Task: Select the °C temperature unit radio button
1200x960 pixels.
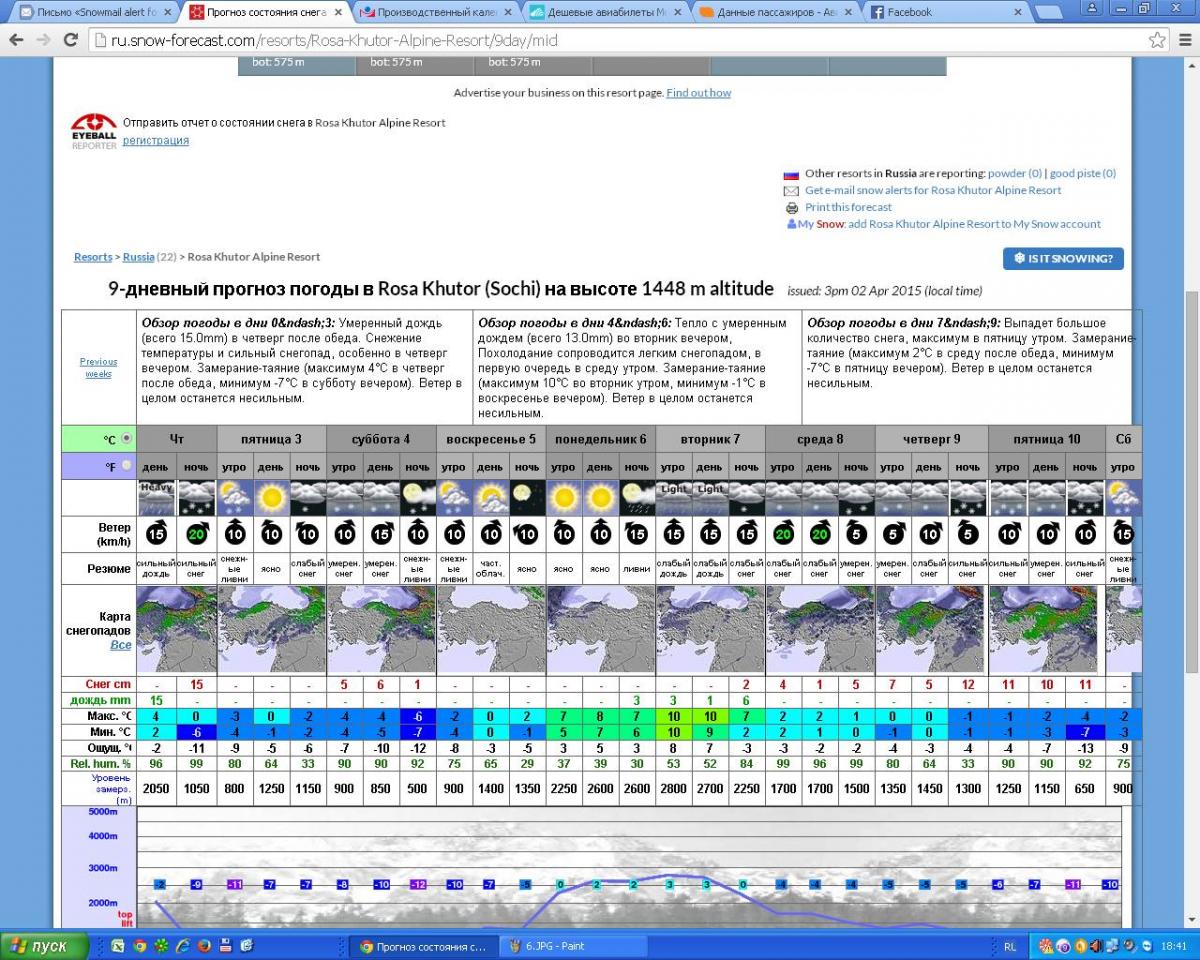Action: tap(126, 439)
